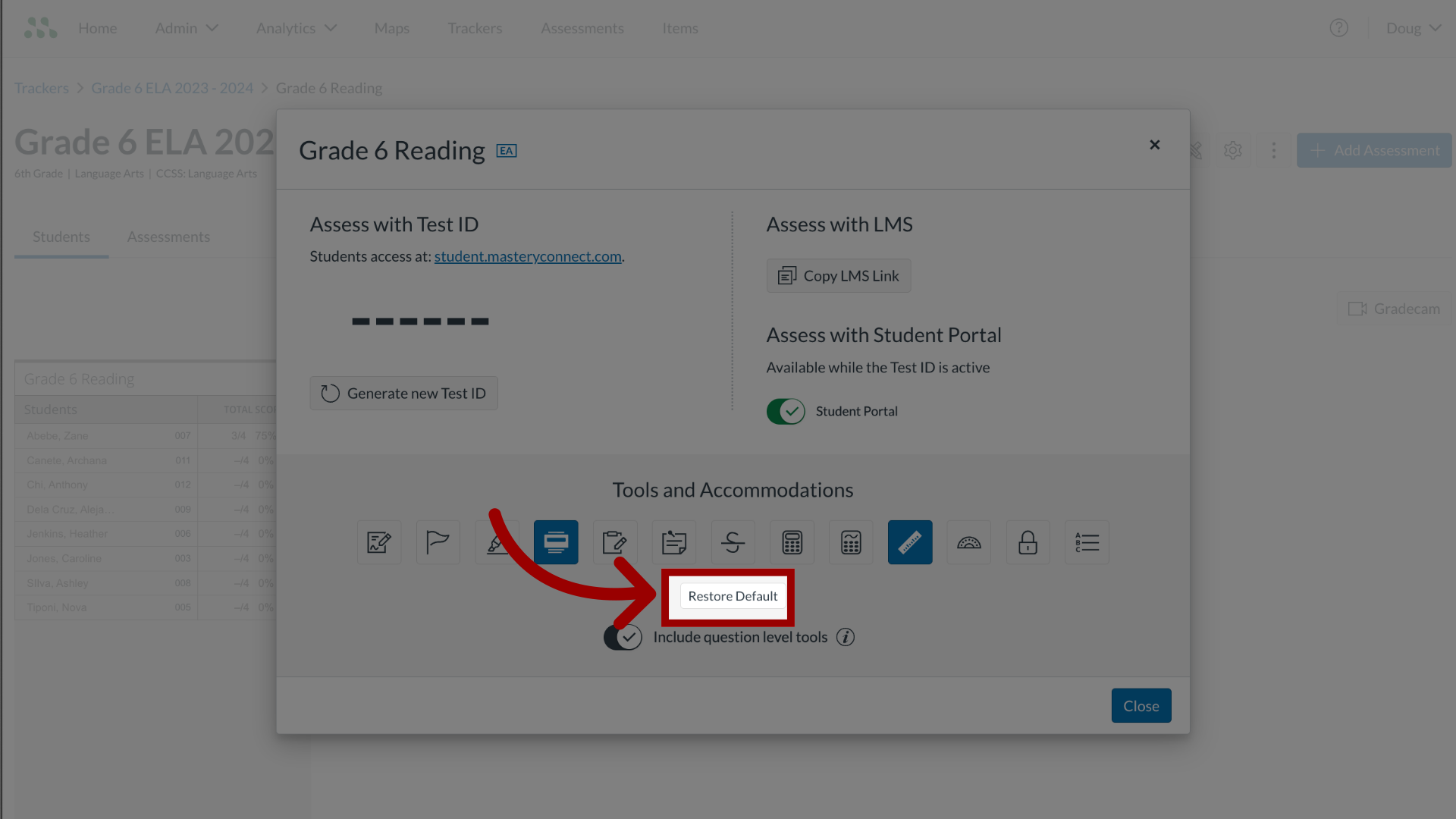Open tracker settings gear icon
Viewport: 1456px width, 819px height.
click(1233, 150)
